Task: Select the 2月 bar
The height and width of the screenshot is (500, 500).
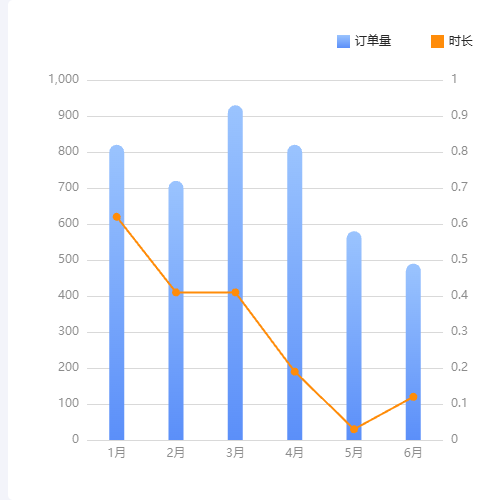Action: (176, 310)
